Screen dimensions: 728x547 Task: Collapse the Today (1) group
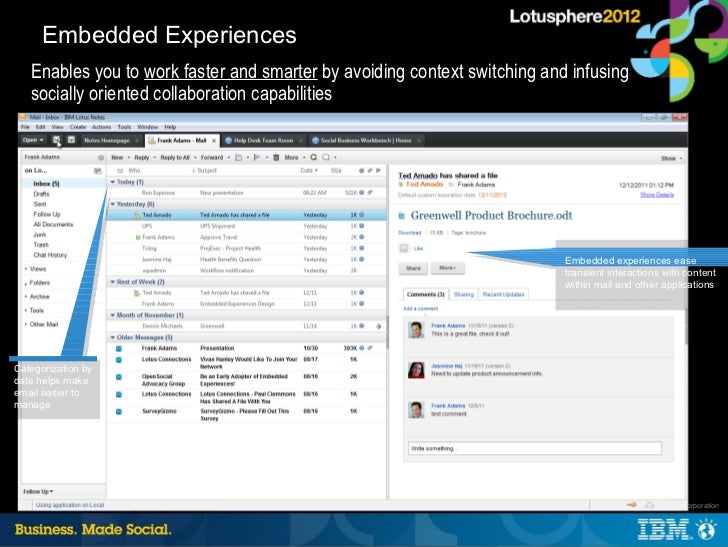113,182
